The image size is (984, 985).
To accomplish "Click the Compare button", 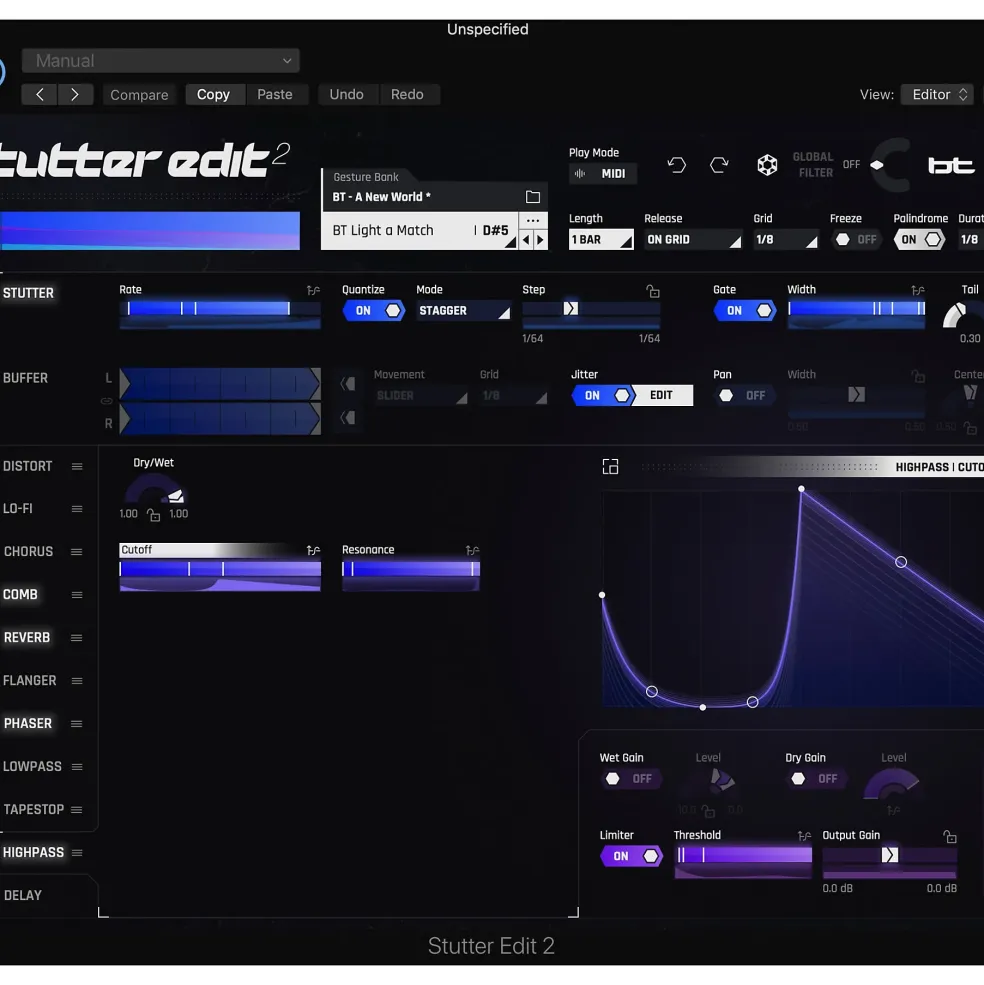I will 139,95.
